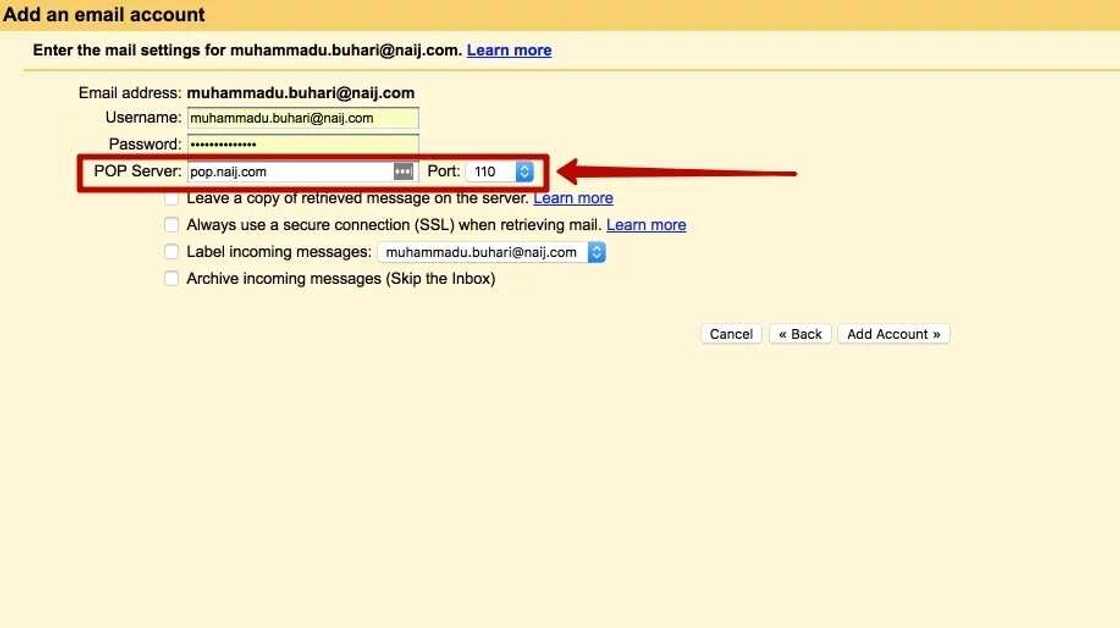Select the POP Server text field

pyautogui.click(x=290, y=172)
